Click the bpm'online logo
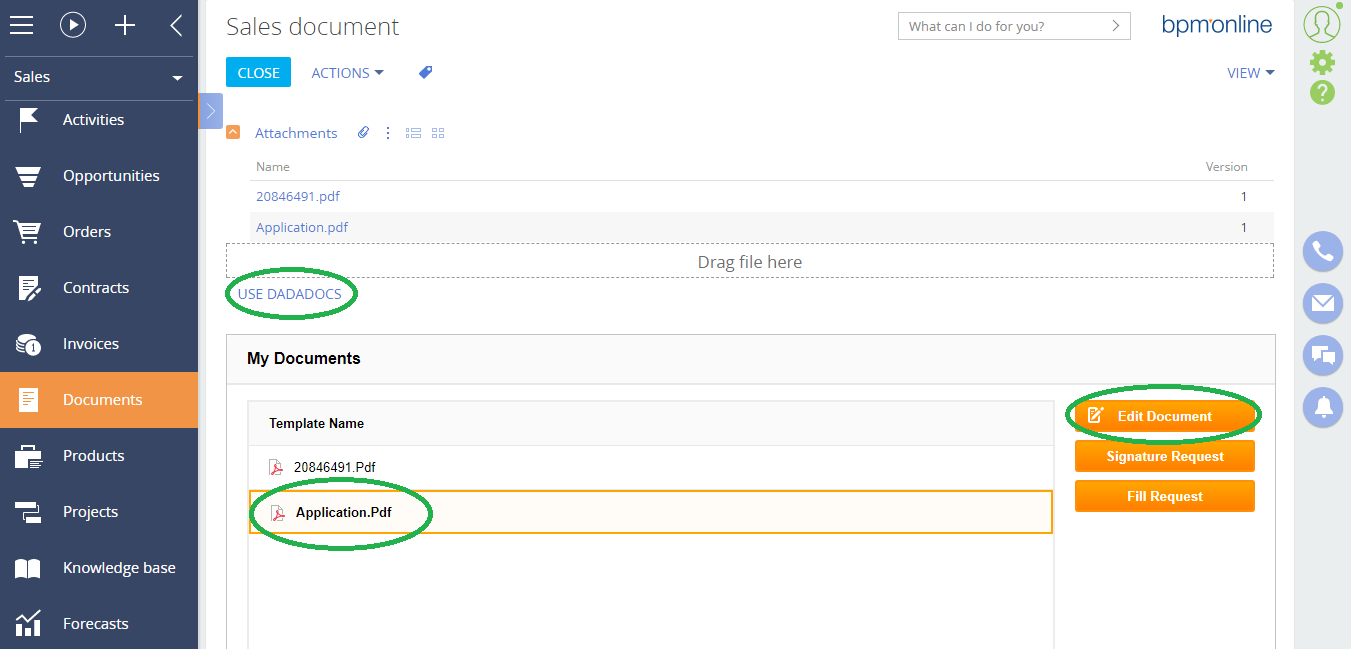Viewport: 1351px width, 649px height. coord(1217,25)
